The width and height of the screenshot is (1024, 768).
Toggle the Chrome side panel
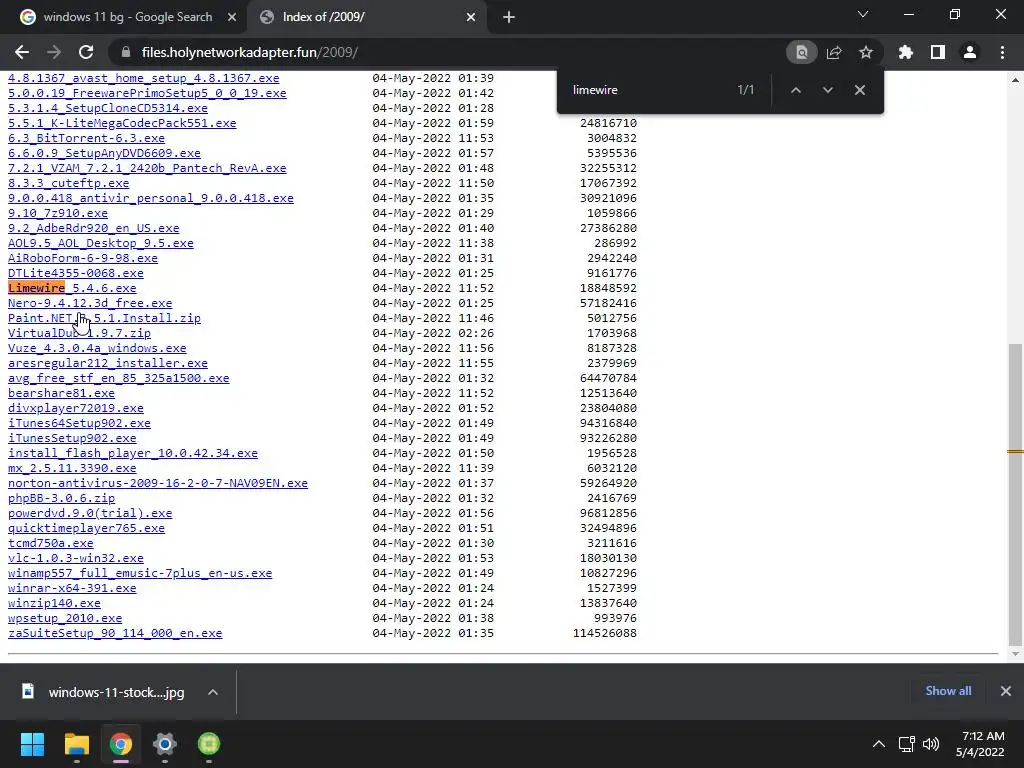tap(938, 52)
